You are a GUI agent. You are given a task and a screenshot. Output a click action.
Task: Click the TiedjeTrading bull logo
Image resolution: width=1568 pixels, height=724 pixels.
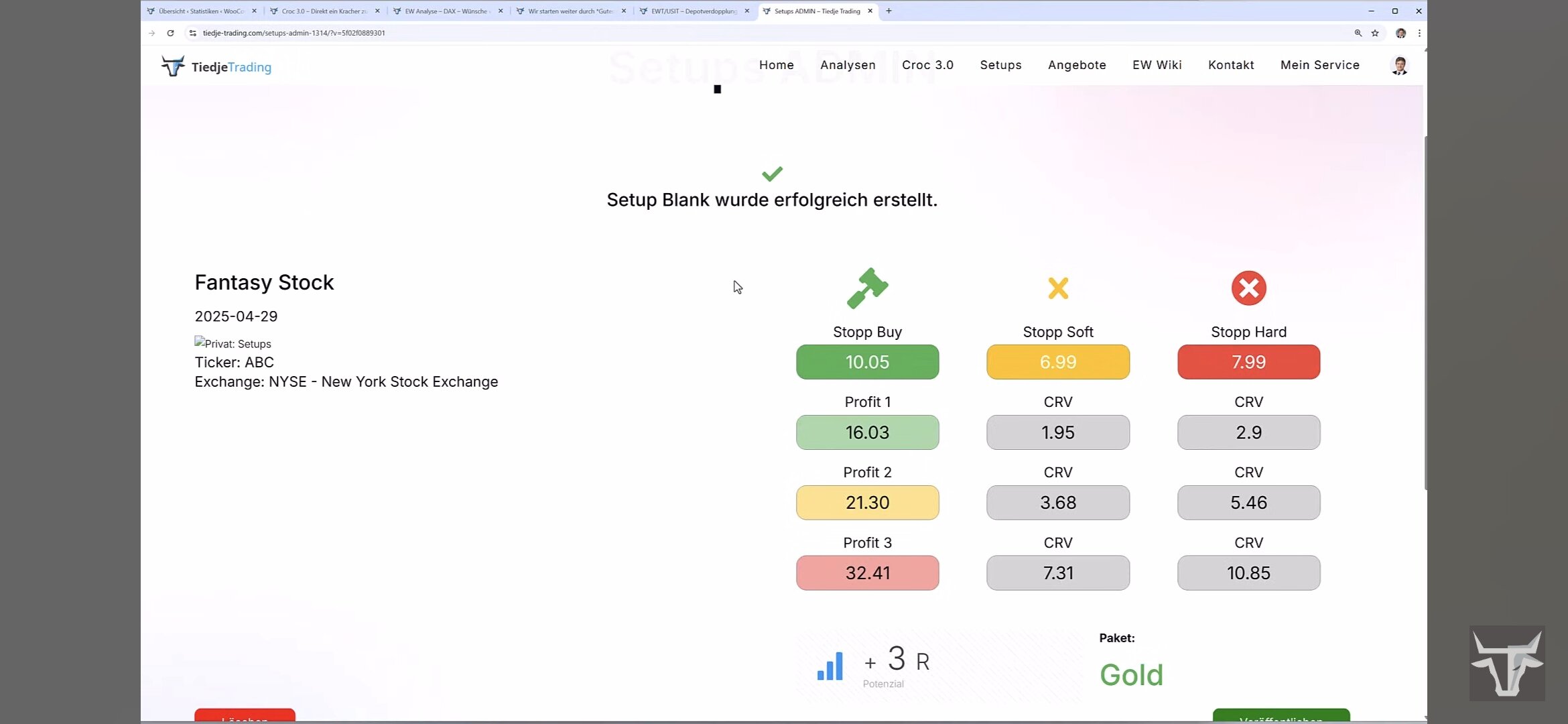click(173, 66)
